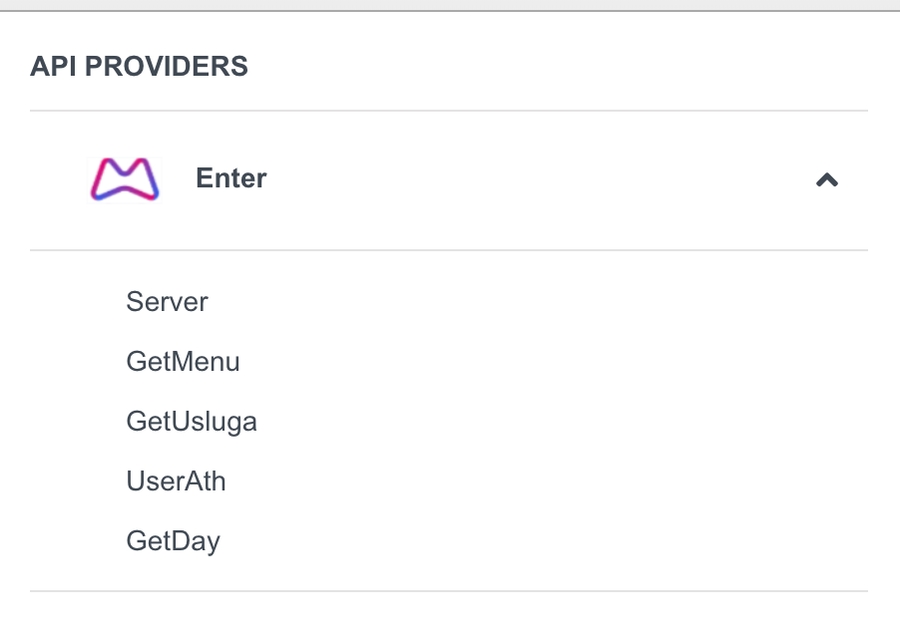Viewport: 900px width, 640px height.
Task: Pick GetUsluga from the provider list
Action: coord(191,421)
